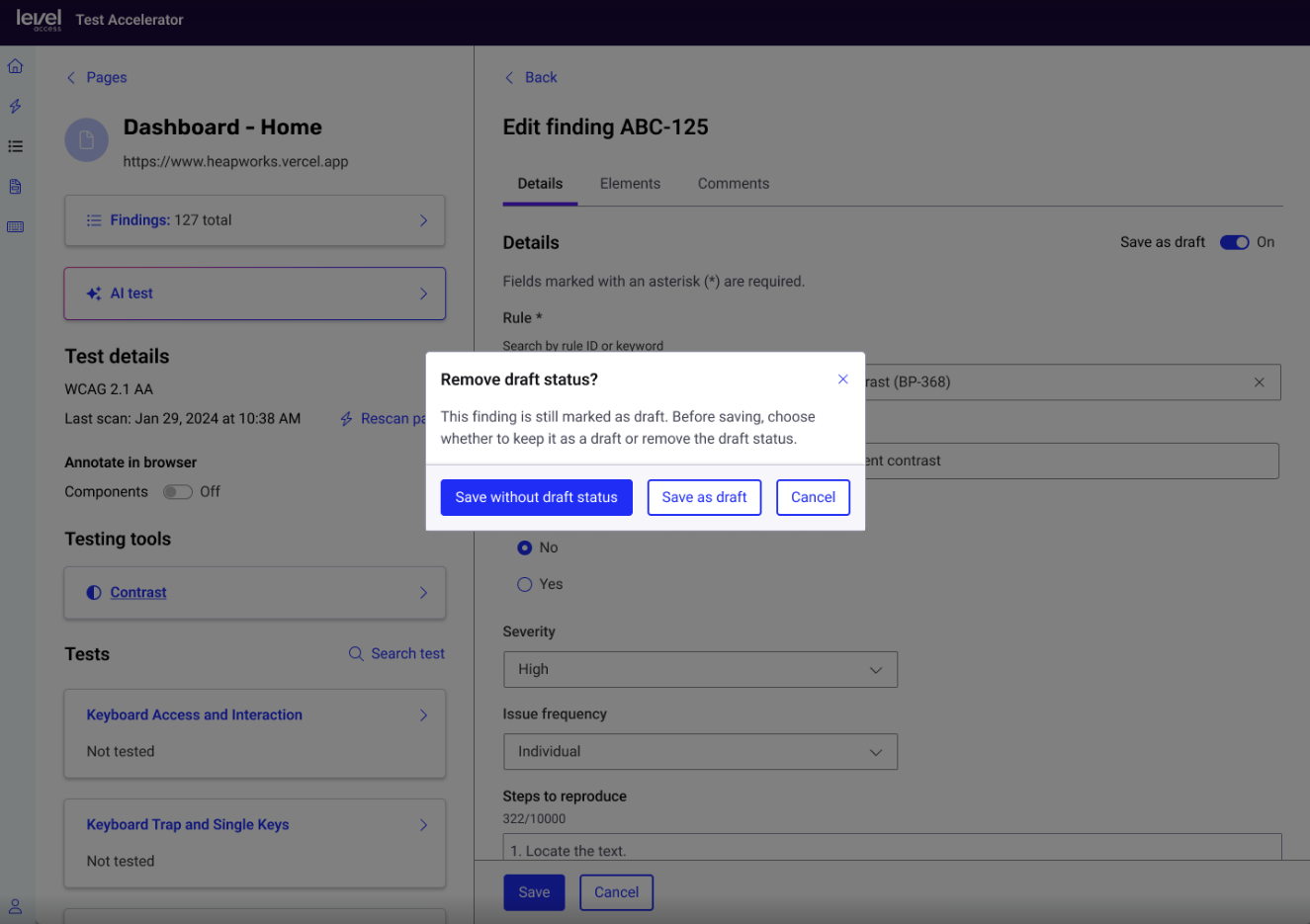This screenshot has height=924, width=1310.
Task: Open the user profile icon at bottom-left
Action: click(15, 906)
